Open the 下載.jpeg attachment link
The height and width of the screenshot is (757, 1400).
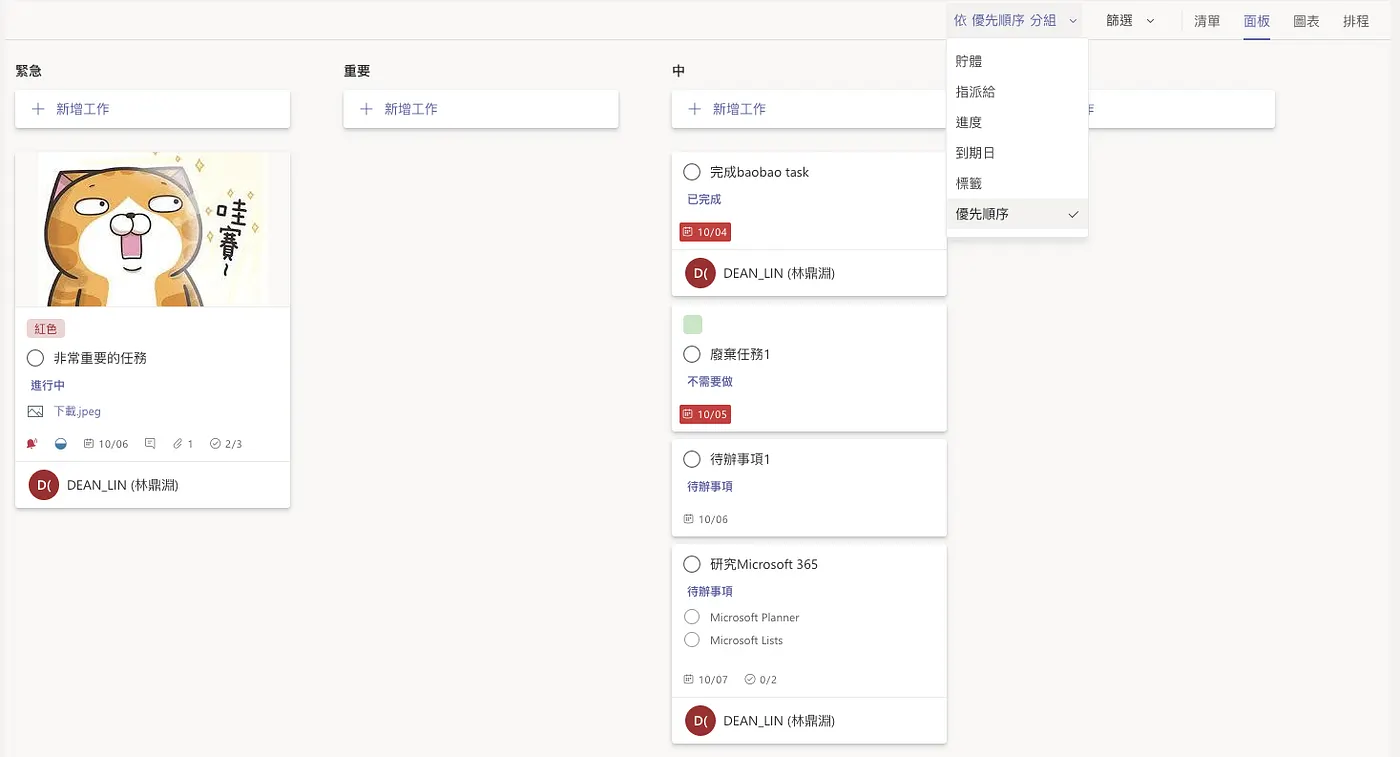(77, 411)
